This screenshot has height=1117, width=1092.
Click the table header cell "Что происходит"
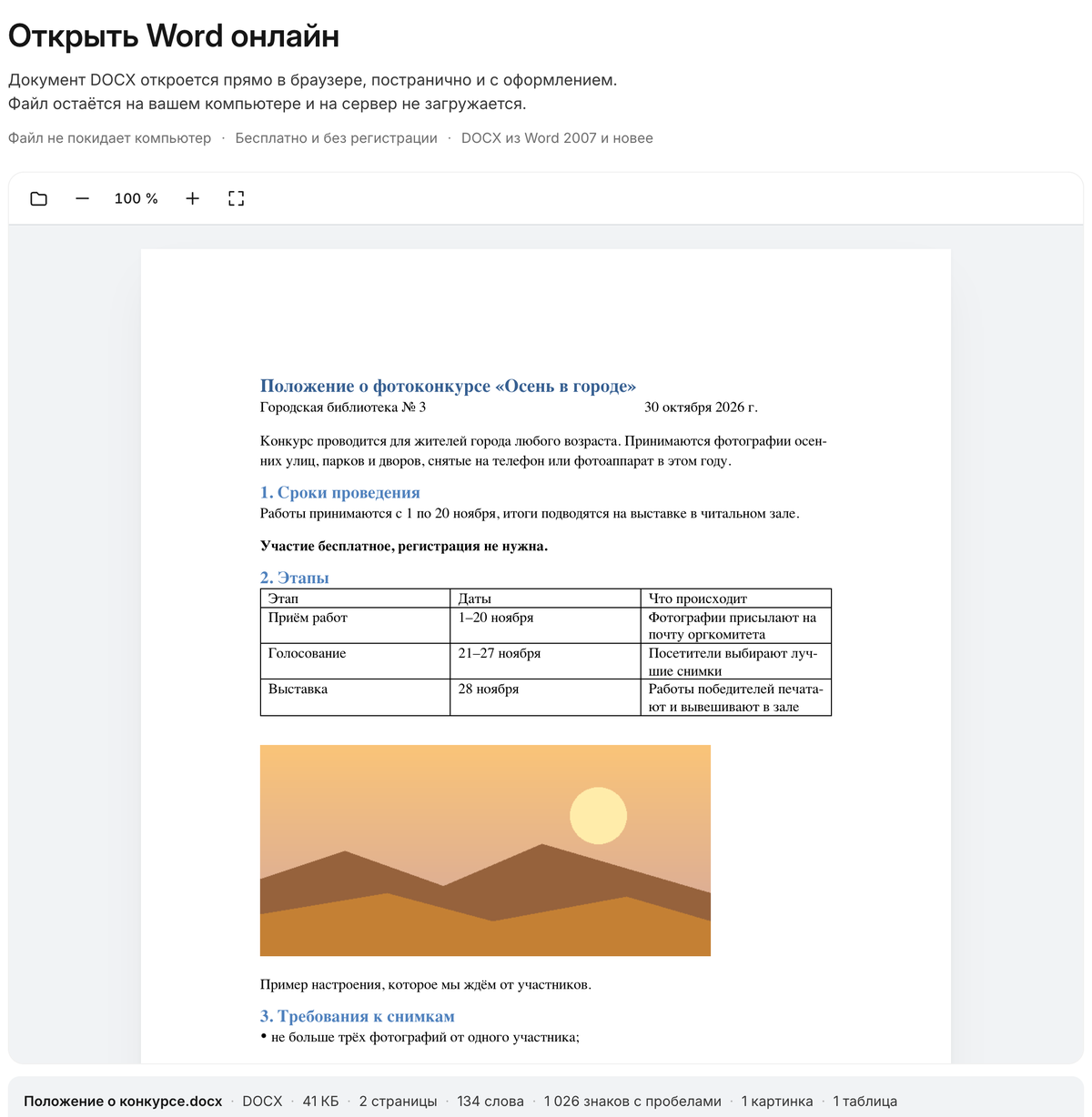click(x=735, y=599)
